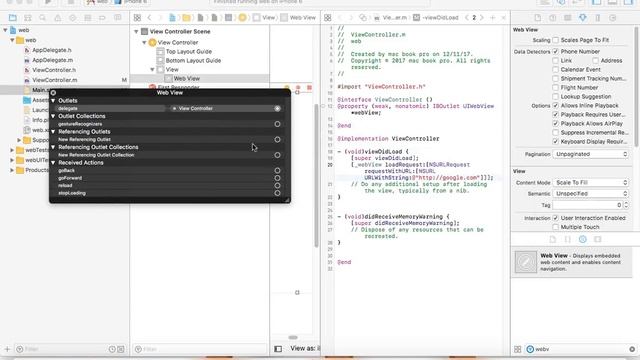Select ViewController.m file in navigator
640x360 pixels.
pos(55,80)
